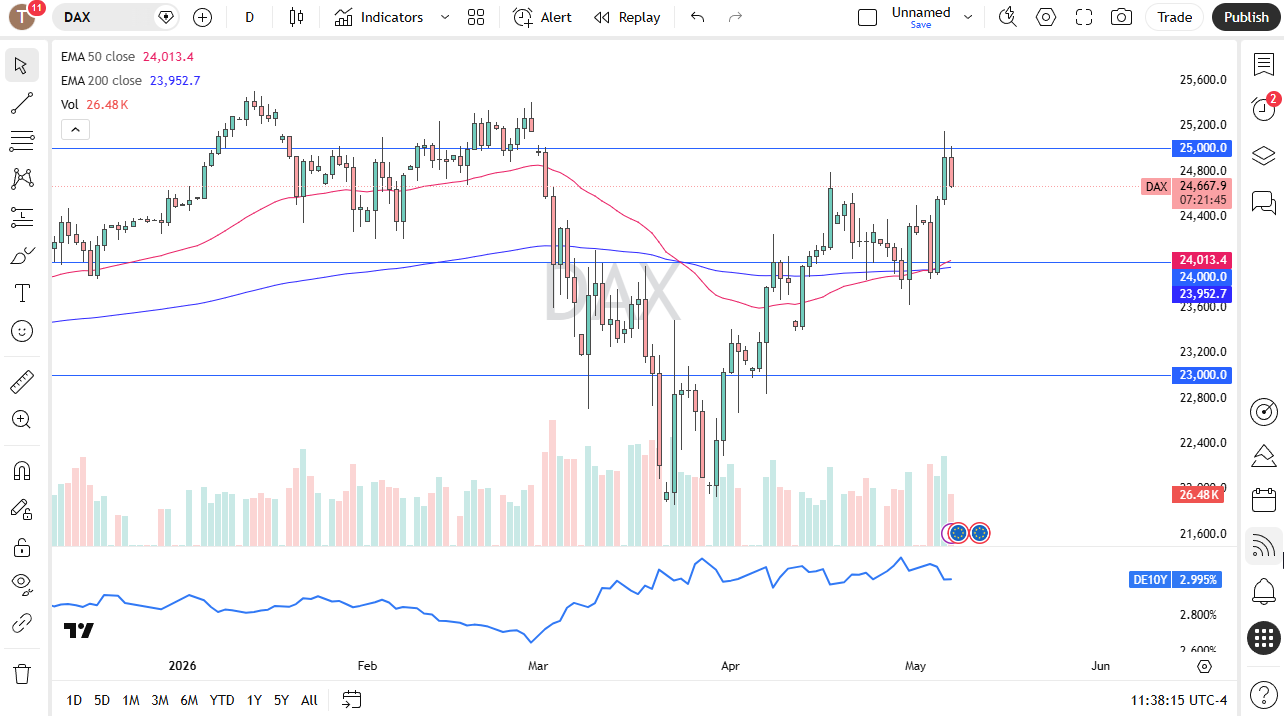Expand the indicators favorites dropdown arrow
Screen dimensions: 1284x716
point(445,17)
